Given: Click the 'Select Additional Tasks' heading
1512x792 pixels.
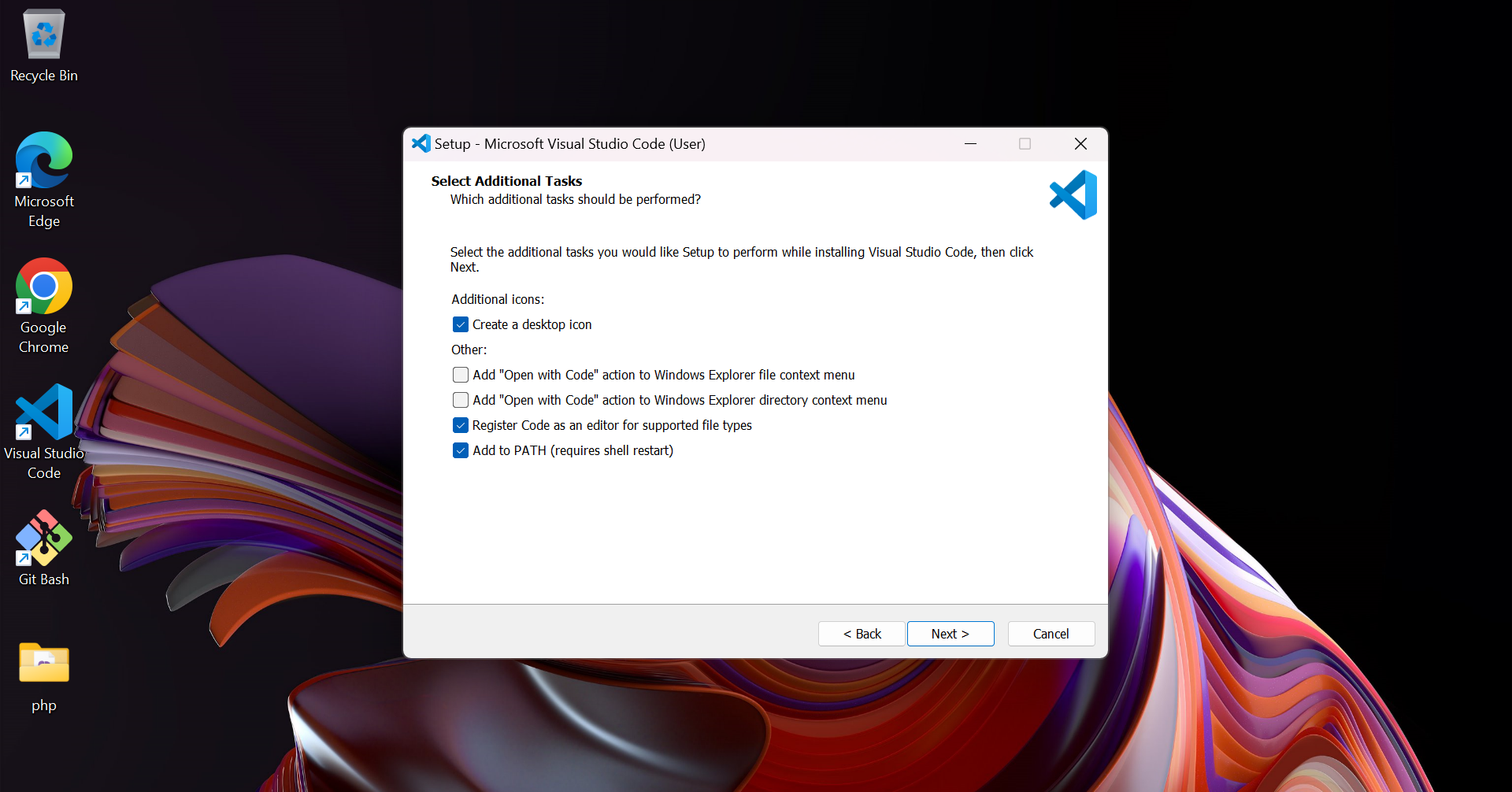Looking at the screenshot, I should pyautogui.click(x=506, y=181).
